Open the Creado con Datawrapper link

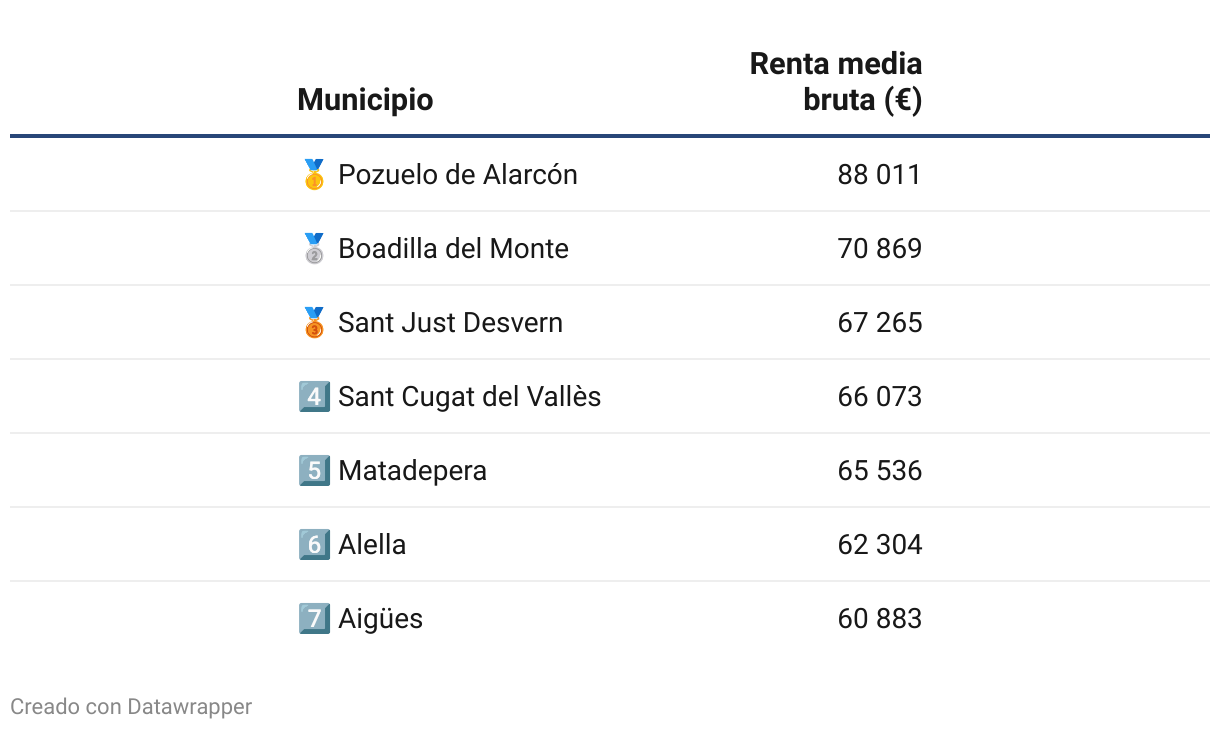(131, 707)
